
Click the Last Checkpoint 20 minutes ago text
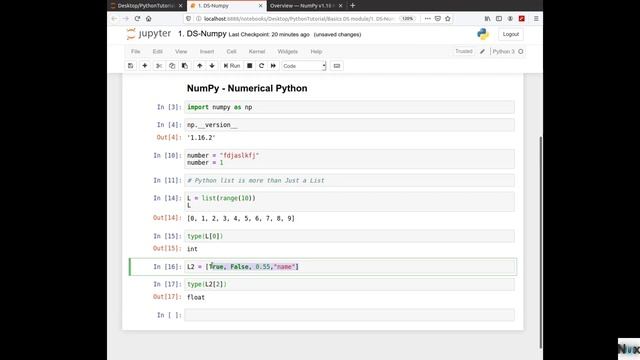[x=269, y=35]
